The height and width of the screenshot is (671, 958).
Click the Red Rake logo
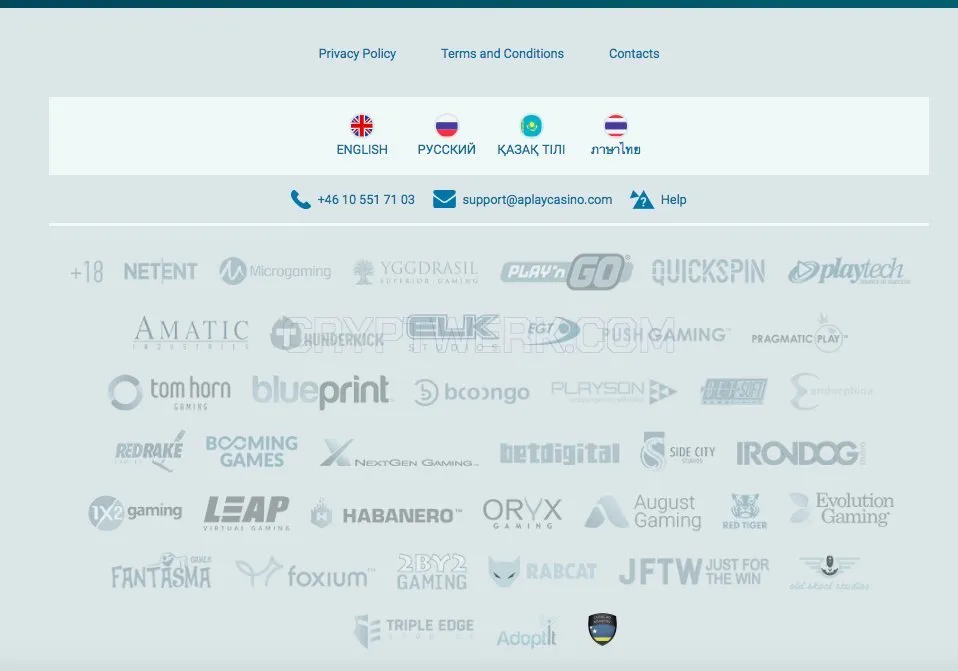(x=150, y=451)
